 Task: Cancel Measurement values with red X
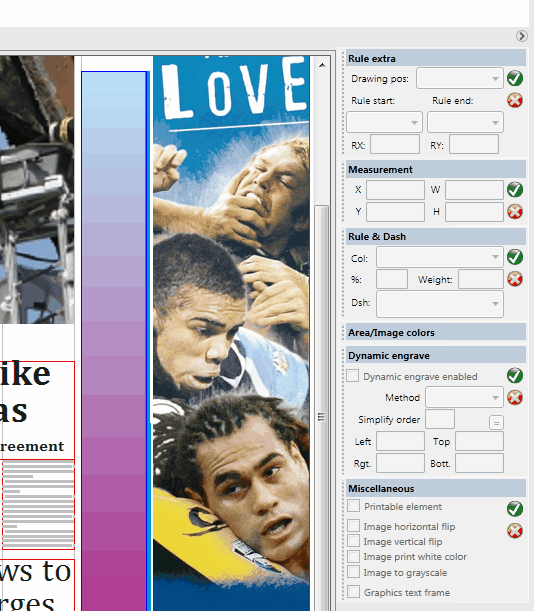point(515,212)
